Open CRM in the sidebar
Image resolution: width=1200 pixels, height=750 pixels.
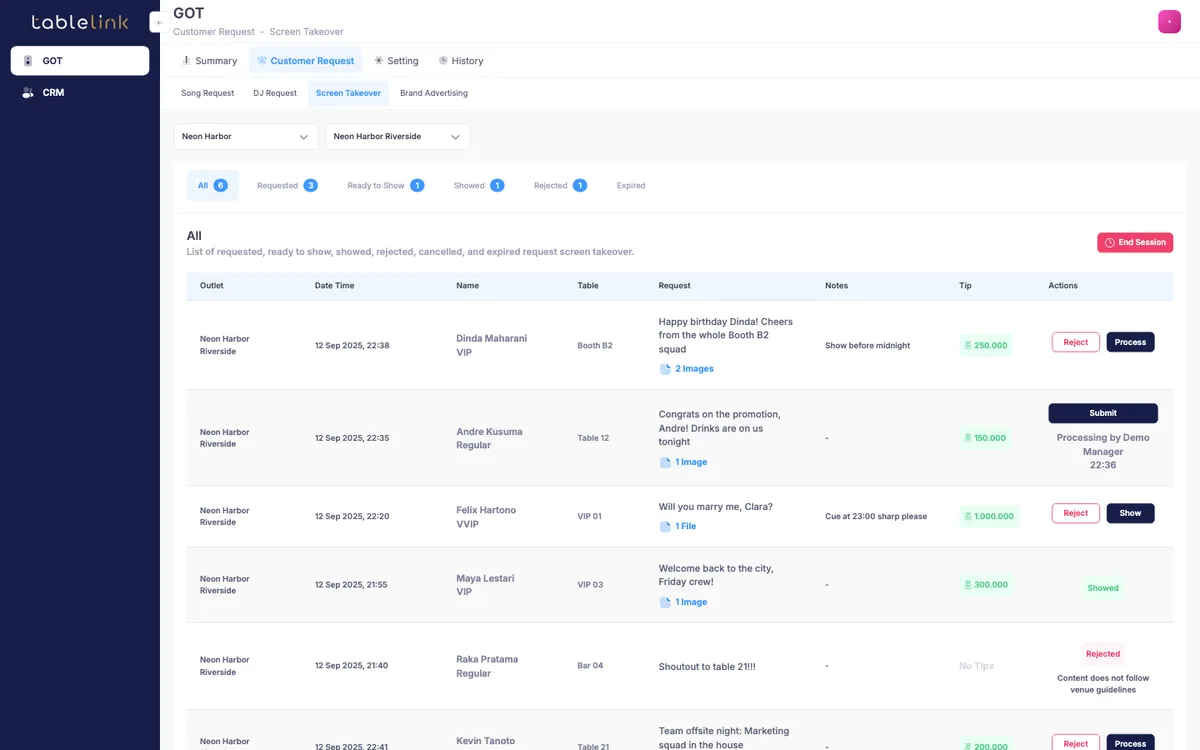coord(80,93)
